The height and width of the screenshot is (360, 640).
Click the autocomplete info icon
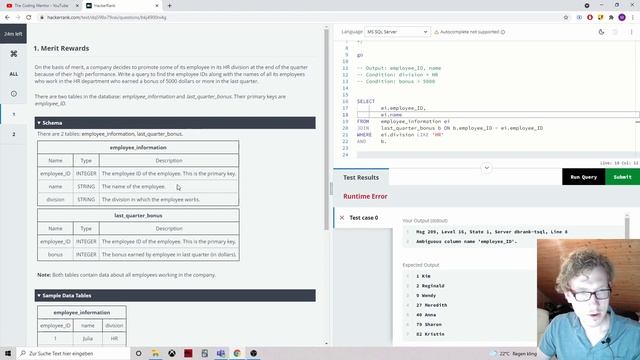(x=503, y=32)
